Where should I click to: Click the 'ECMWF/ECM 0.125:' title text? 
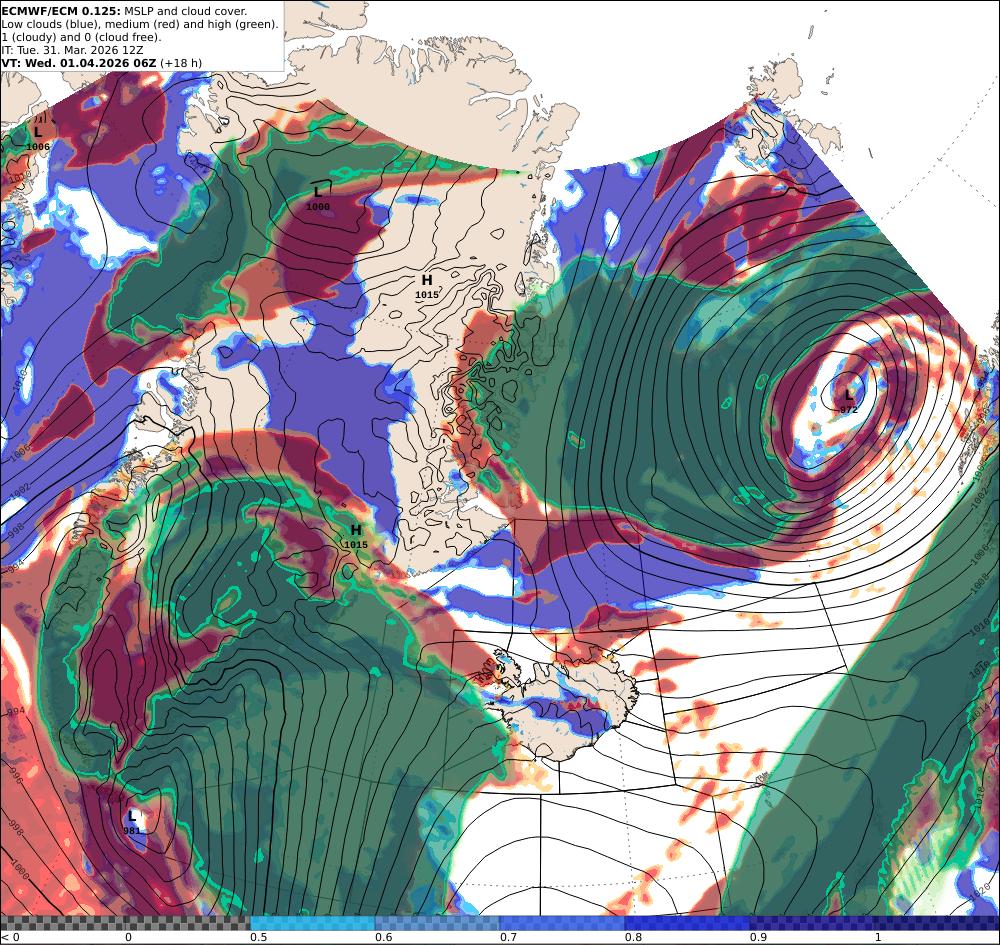(61, 11)
